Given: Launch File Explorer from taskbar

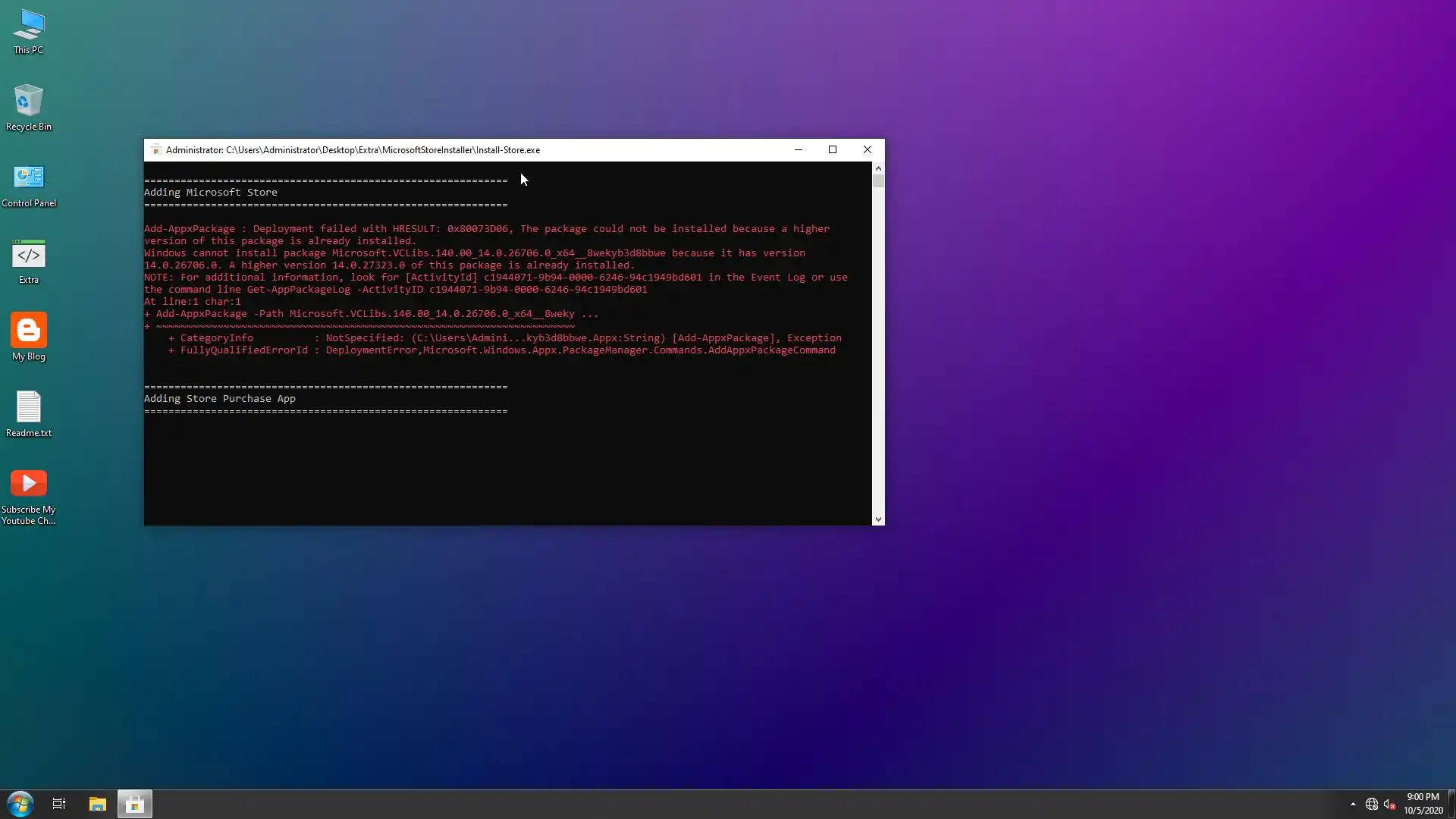Looking at the screenshot, I should tap(97, 804).
